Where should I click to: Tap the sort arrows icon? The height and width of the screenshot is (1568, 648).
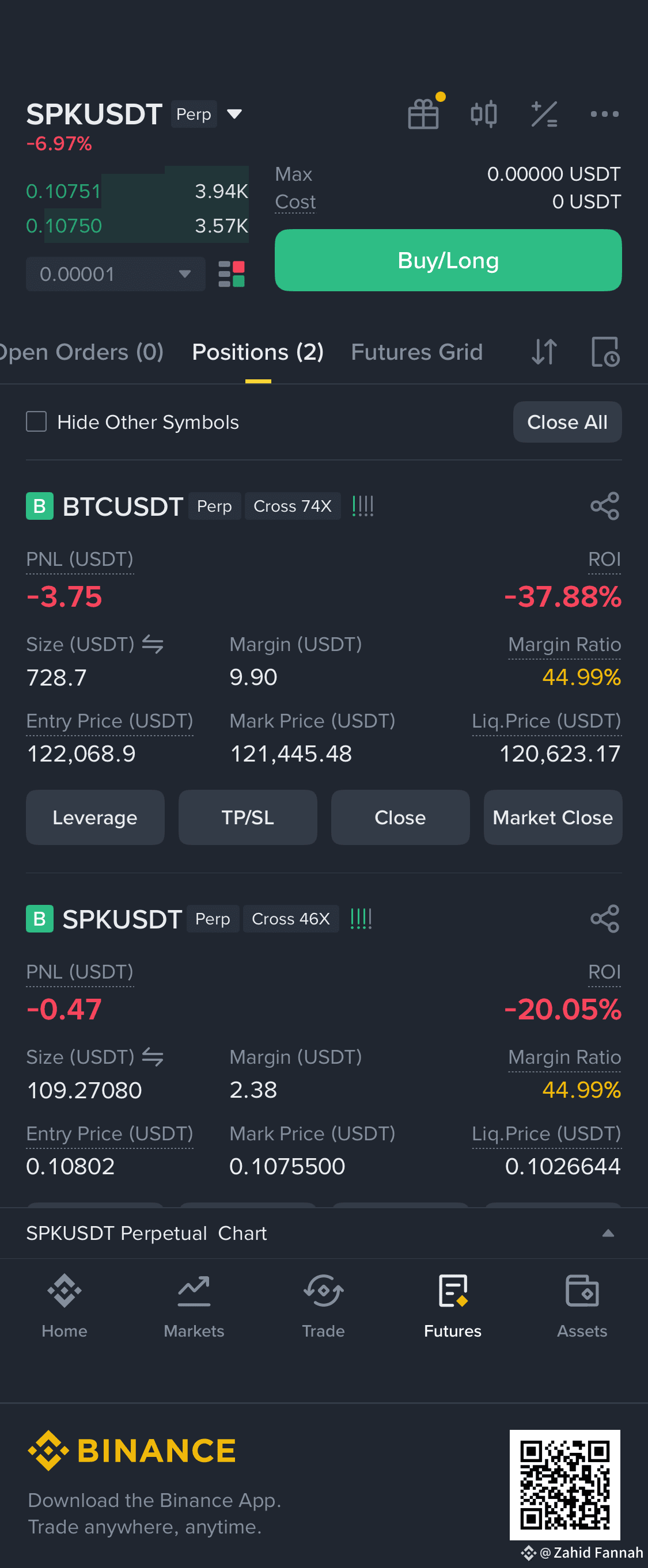point(544,352)
